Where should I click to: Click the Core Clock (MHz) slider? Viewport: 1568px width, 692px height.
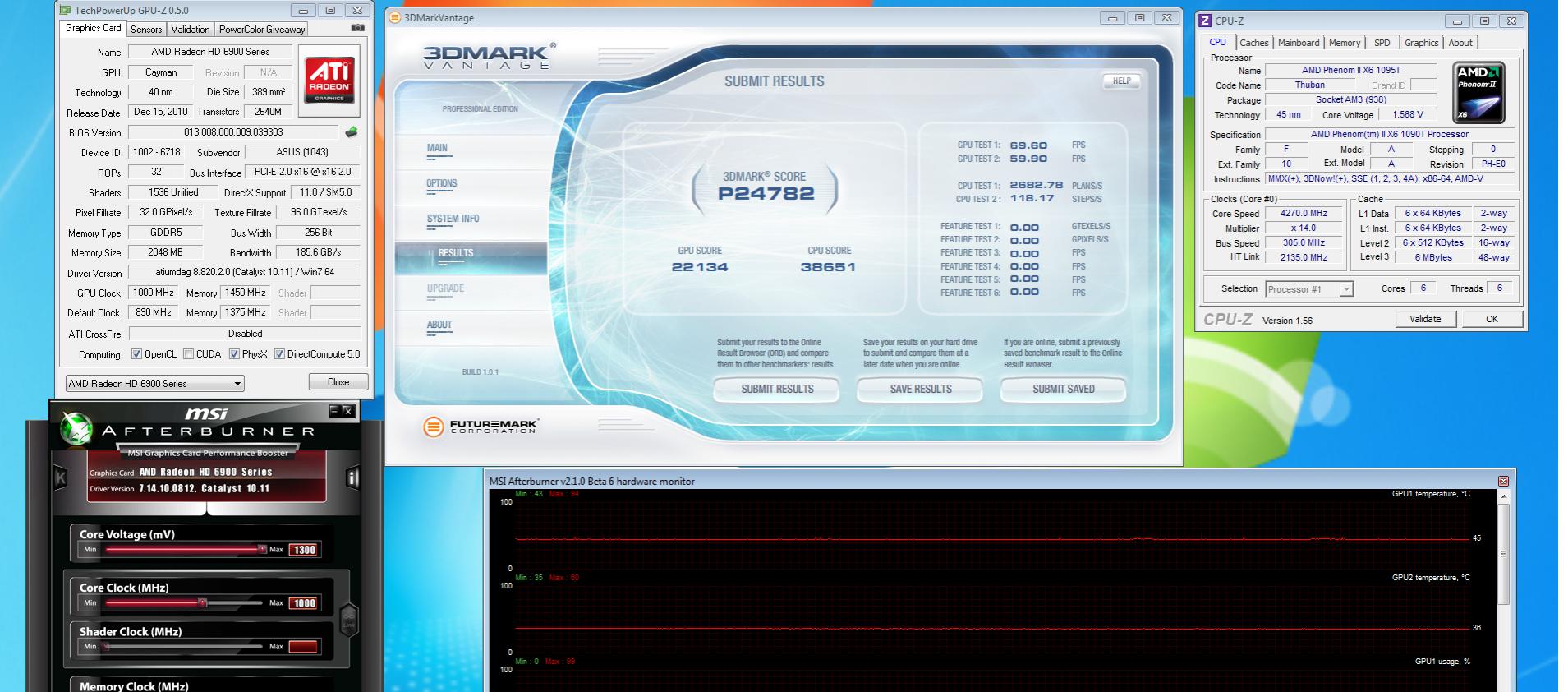[185, 602]
